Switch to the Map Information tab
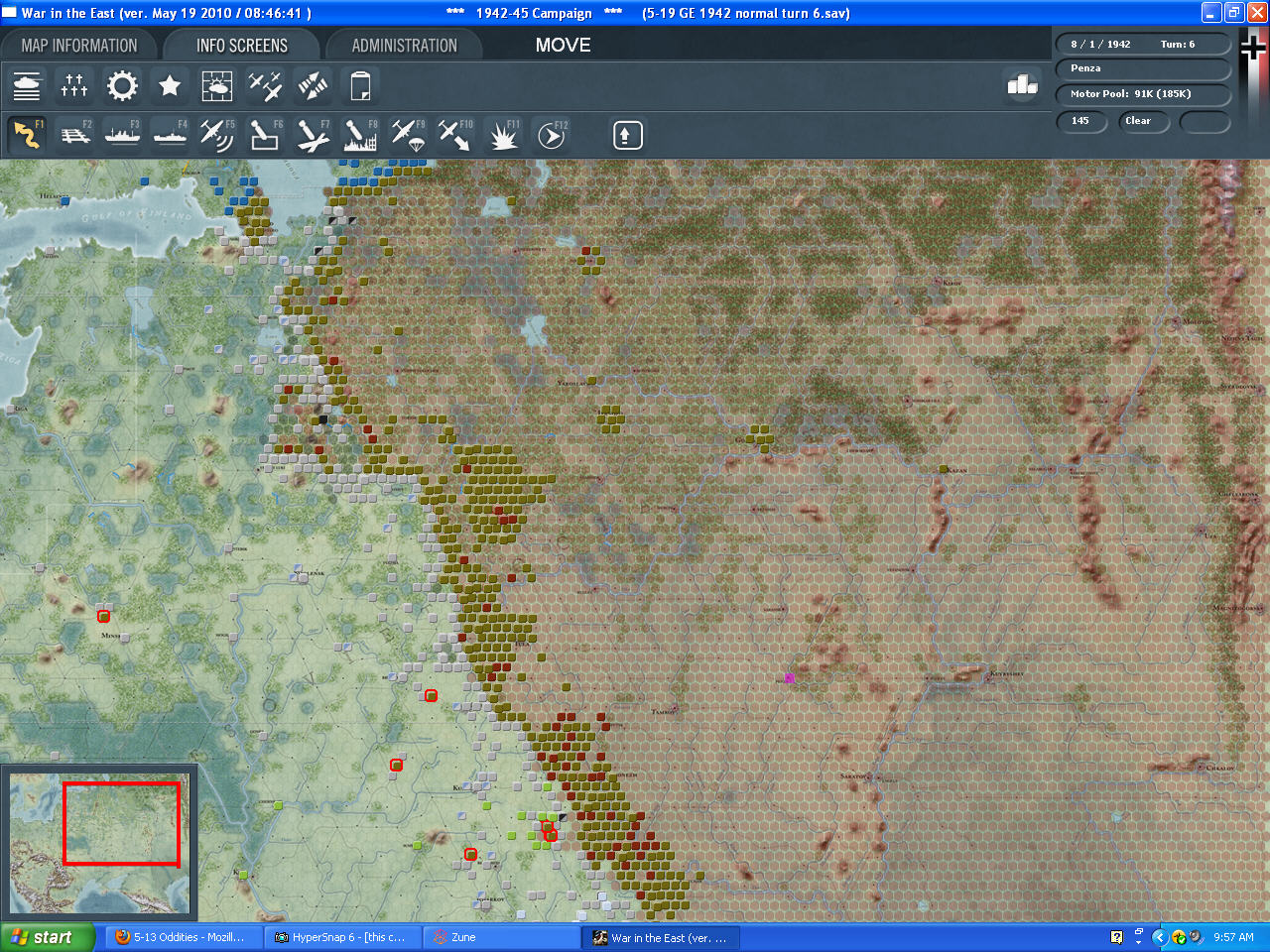This screenshot has height=952, width=1270. click(79, 46)
